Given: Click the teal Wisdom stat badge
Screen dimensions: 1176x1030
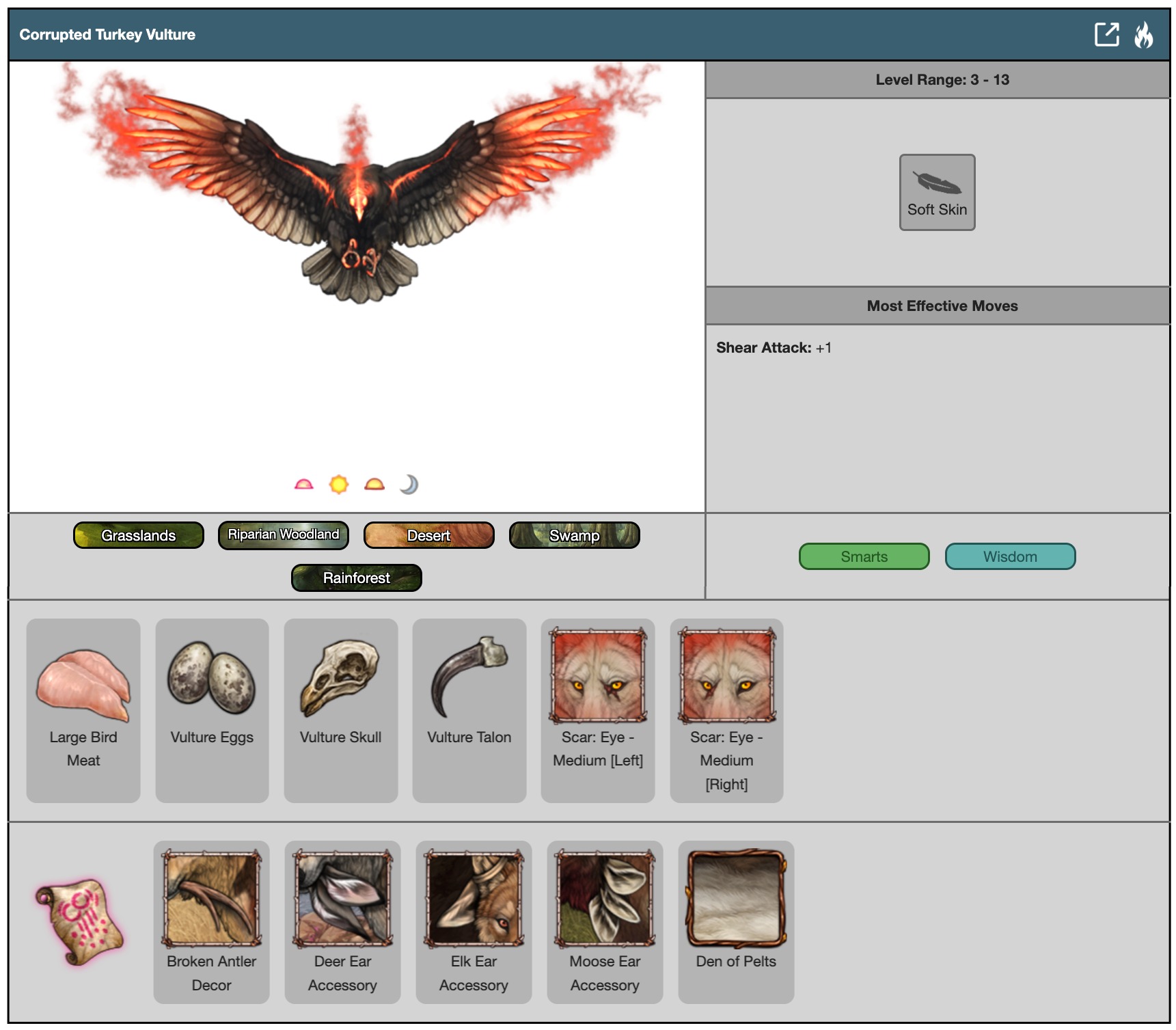Looking at the screenshot, I should (1009, 556).
